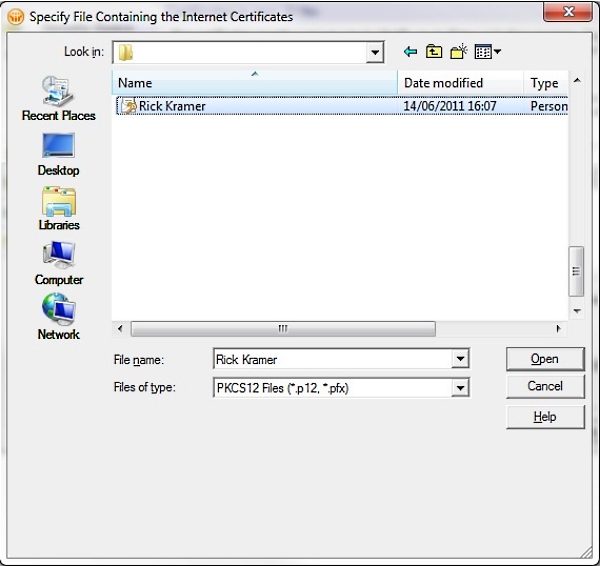
Task: Create a new folder
Action: (458, 51)
